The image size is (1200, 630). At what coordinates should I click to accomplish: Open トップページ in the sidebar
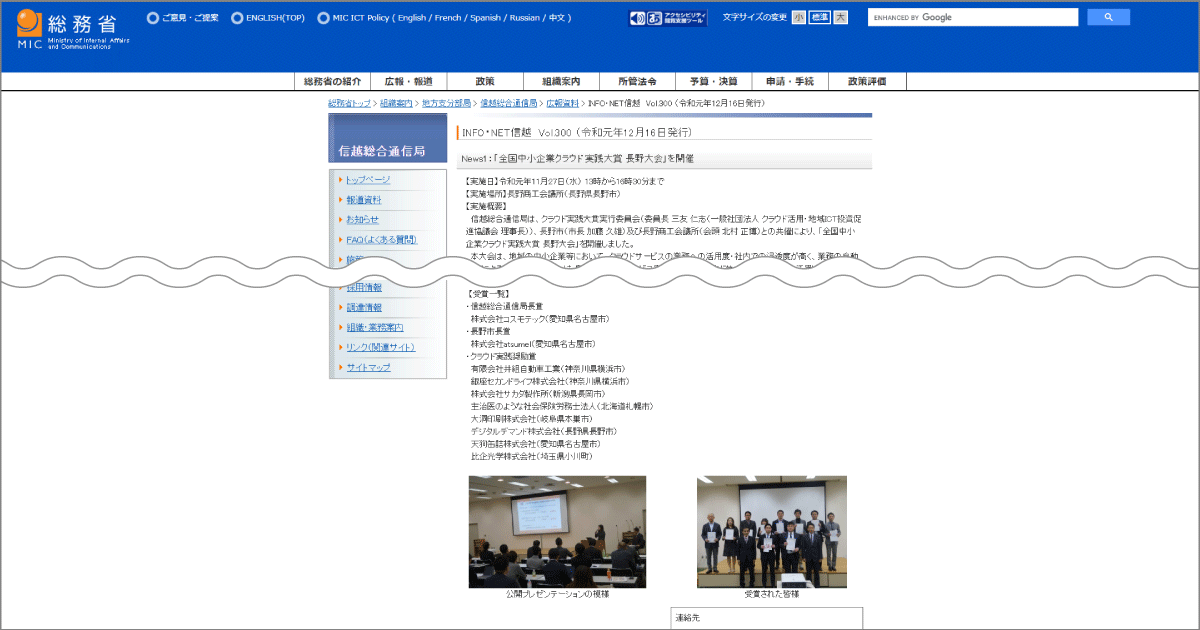click(x=367, y=180)
